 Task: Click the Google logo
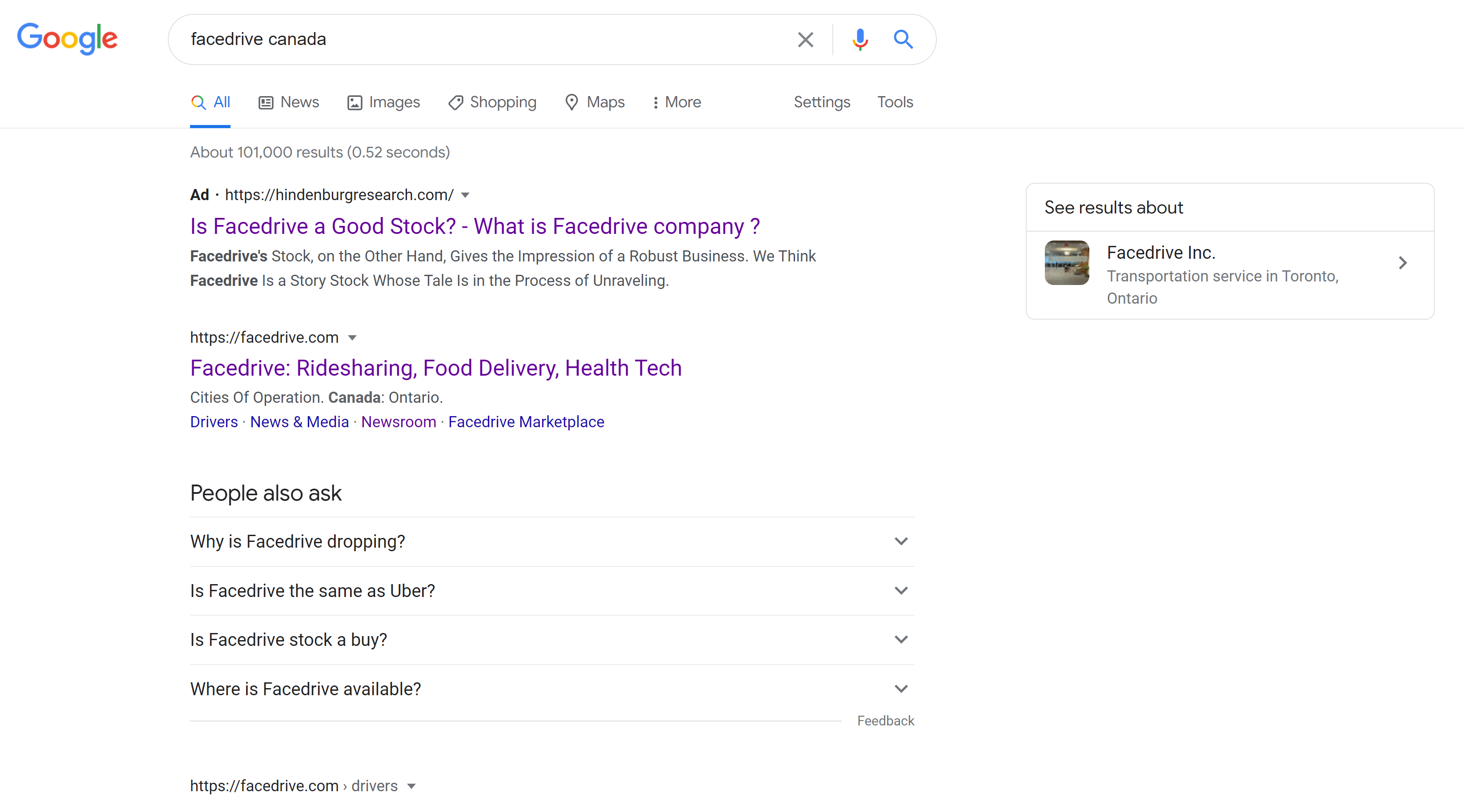point(67,39)
